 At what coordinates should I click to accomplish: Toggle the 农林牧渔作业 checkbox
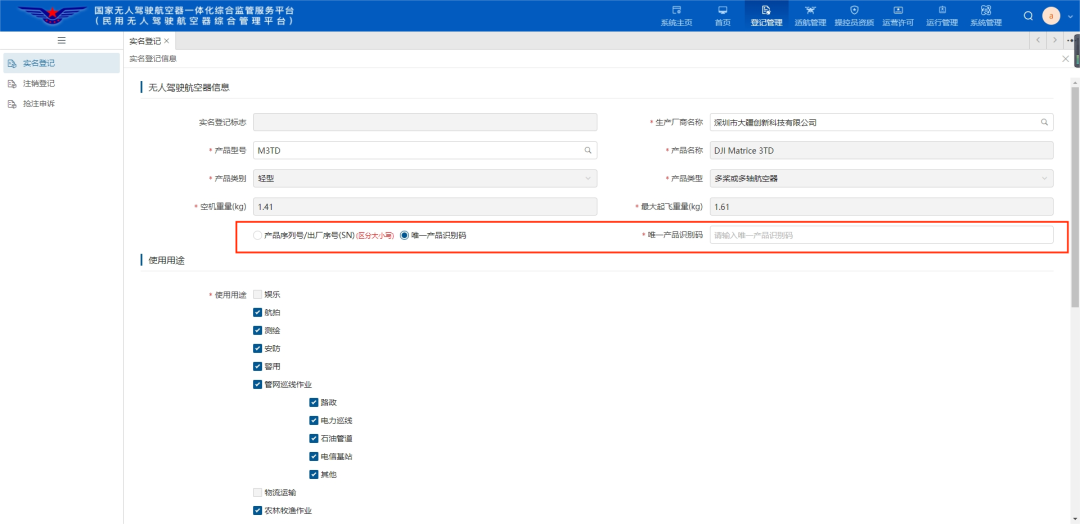pos(258,511)
